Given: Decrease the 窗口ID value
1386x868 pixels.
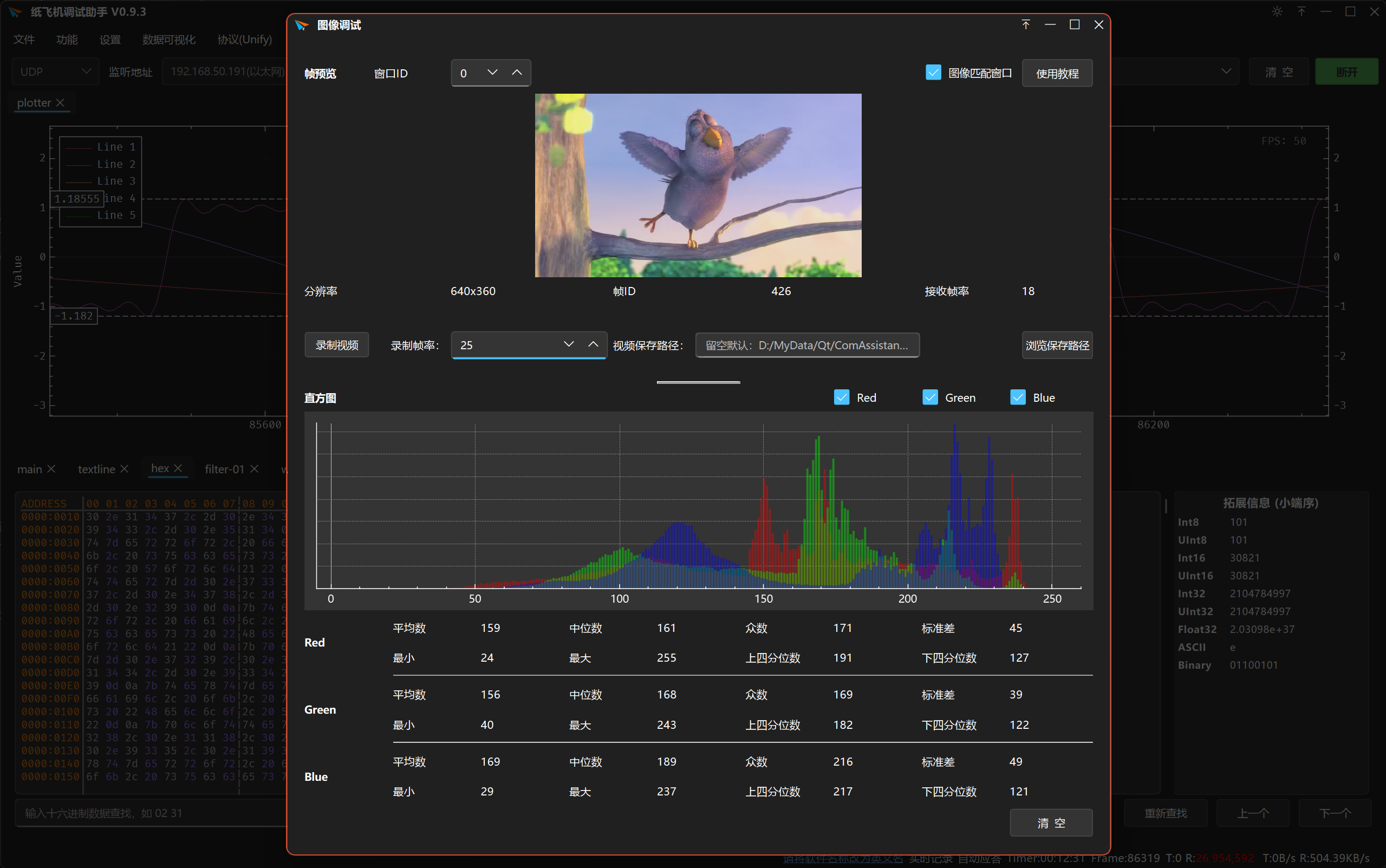Looking at the screenshot, I should pos(492,73).
